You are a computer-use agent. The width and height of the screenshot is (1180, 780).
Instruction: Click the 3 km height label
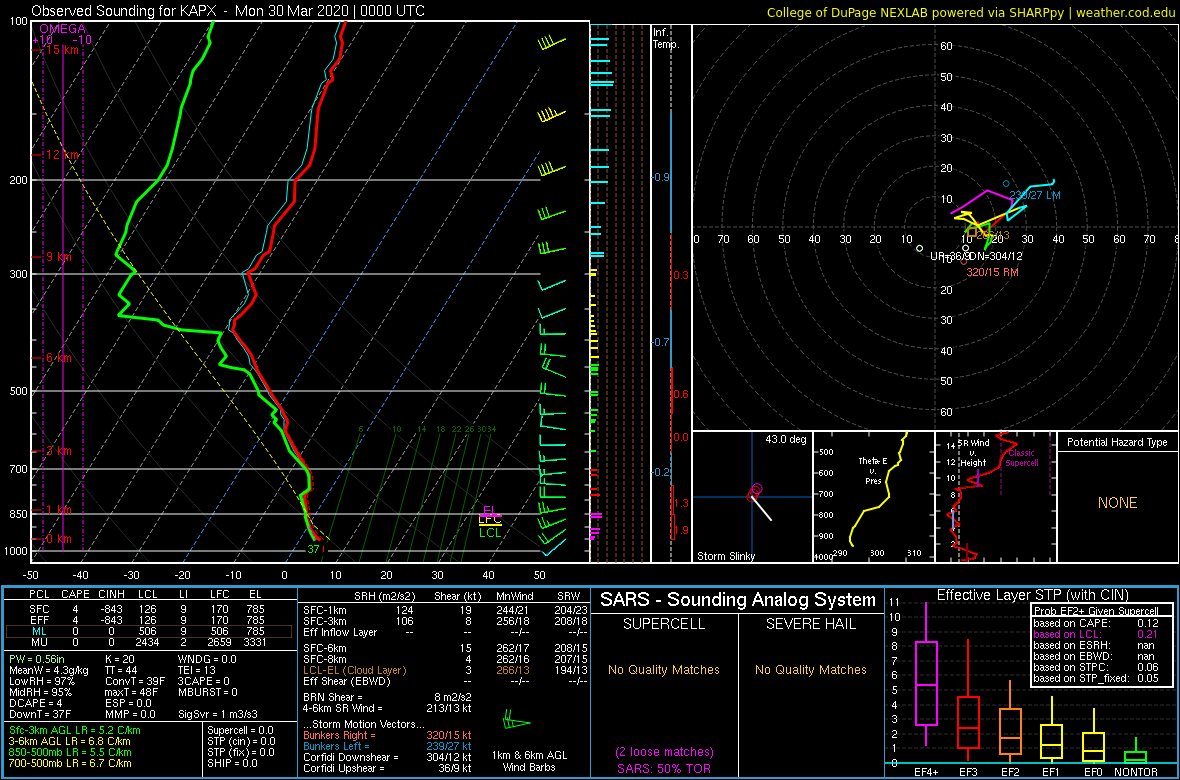(58, 450)
